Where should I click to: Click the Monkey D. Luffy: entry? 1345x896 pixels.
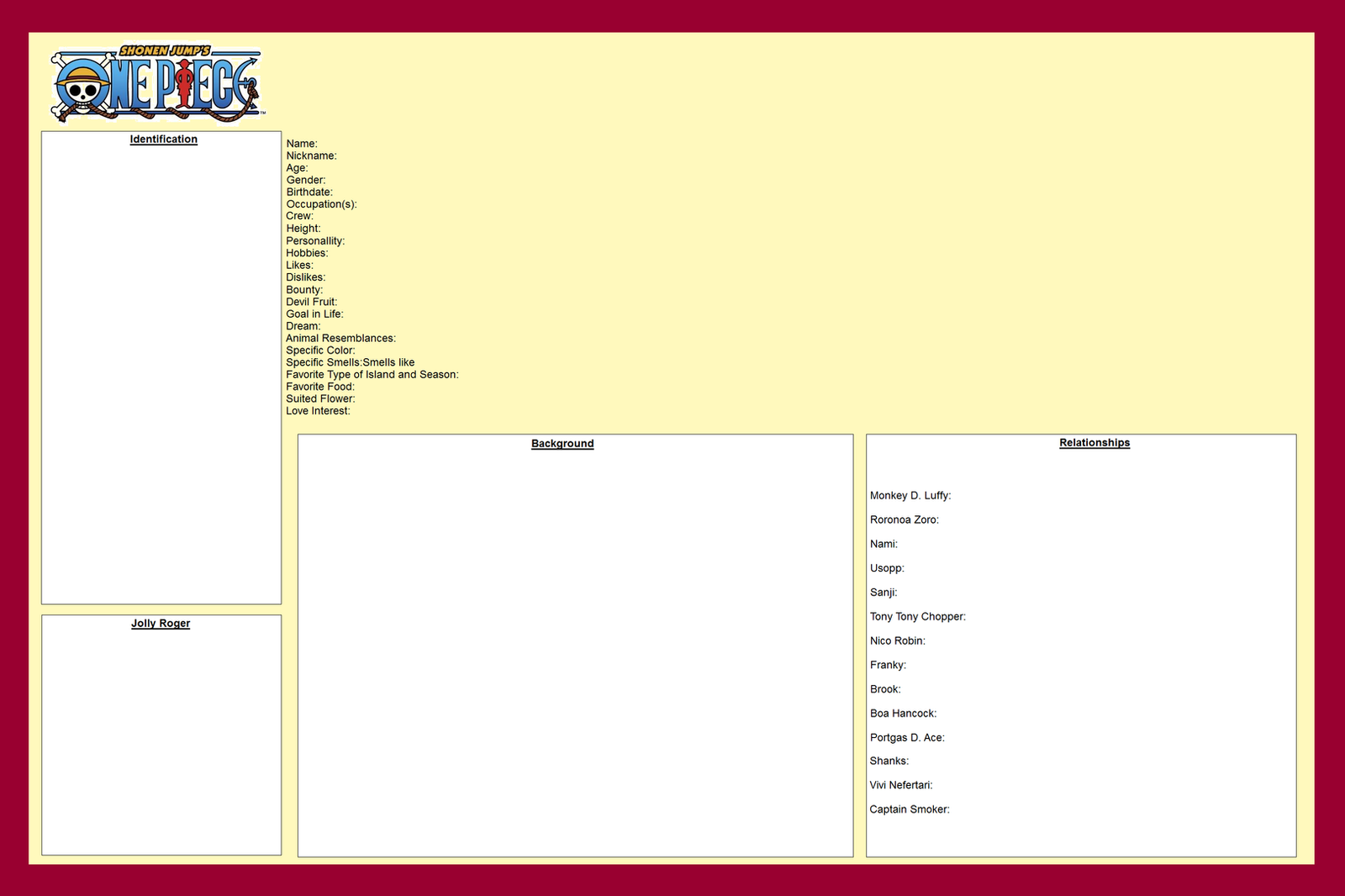click(910, 496)
